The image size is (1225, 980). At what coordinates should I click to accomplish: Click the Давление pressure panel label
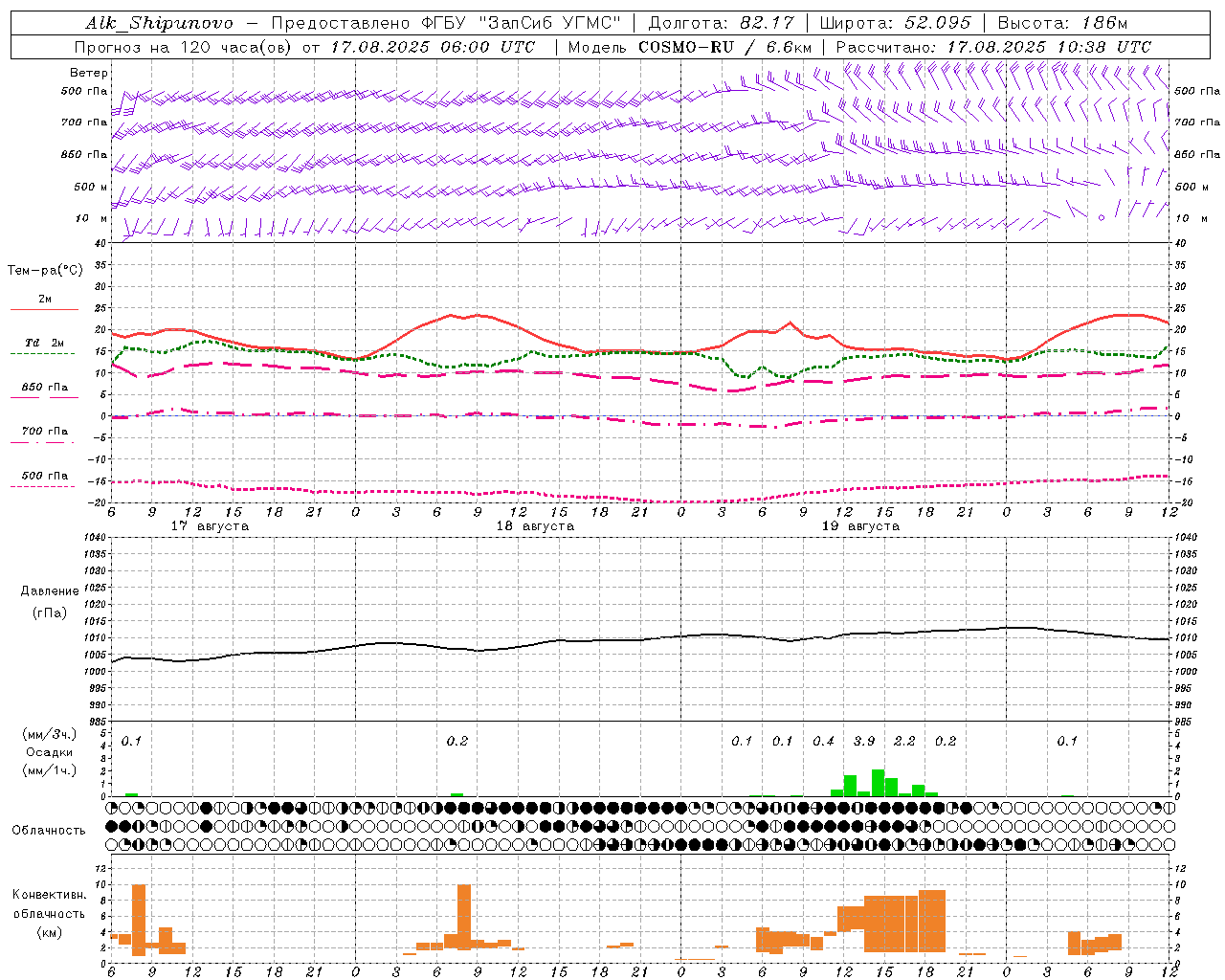point(50,591)
